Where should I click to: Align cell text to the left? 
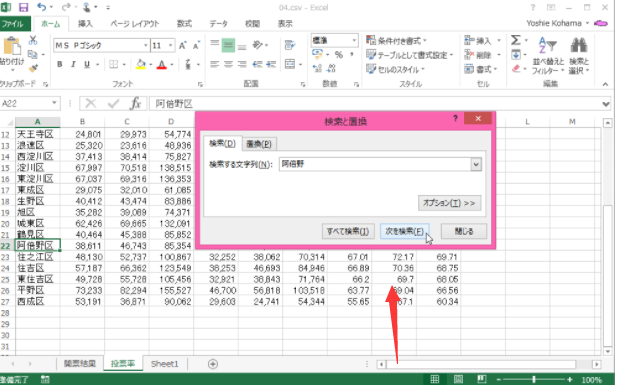click(214, 64)
